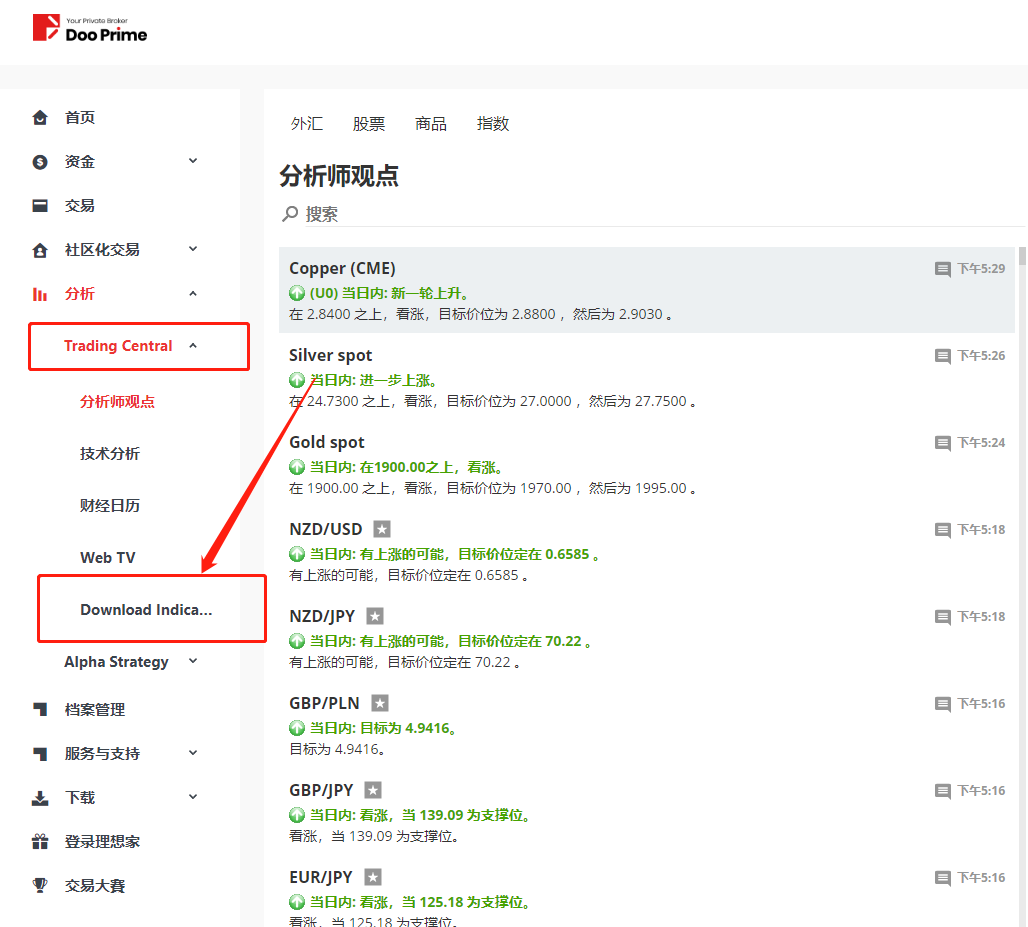Toggle the favorite star on GBP/PLN
Image resolution: width=1028 pixels, height=927 pixels.
tap(379, 703)
